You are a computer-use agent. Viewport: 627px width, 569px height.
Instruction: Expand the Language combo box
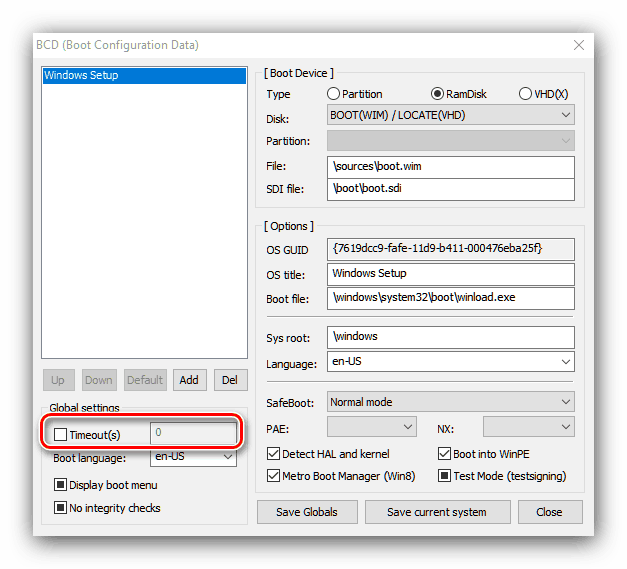coord(451,361)
